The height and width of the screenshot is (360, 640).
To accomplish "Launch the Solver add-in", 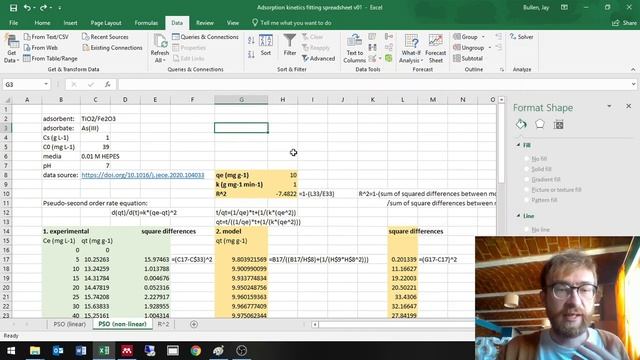I will pos(522,37).
